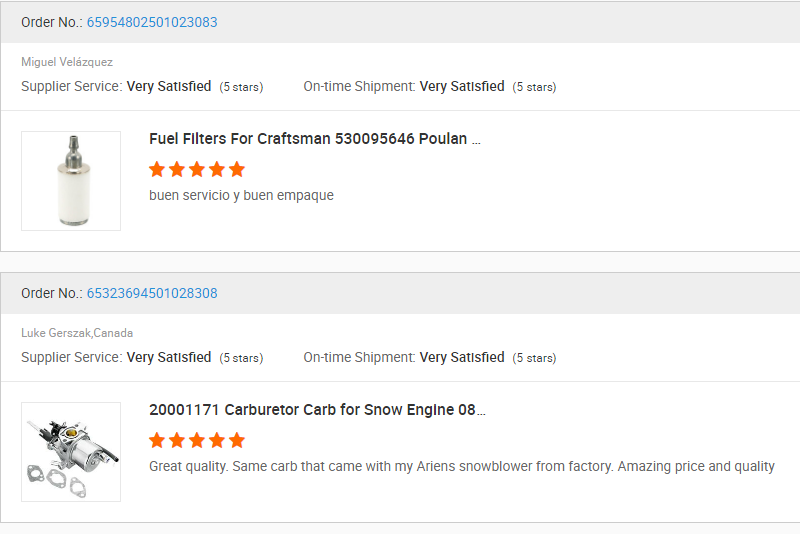
Task: Open the 20001171 Carburetor Carb product title
Action: [x=317, y=410]
